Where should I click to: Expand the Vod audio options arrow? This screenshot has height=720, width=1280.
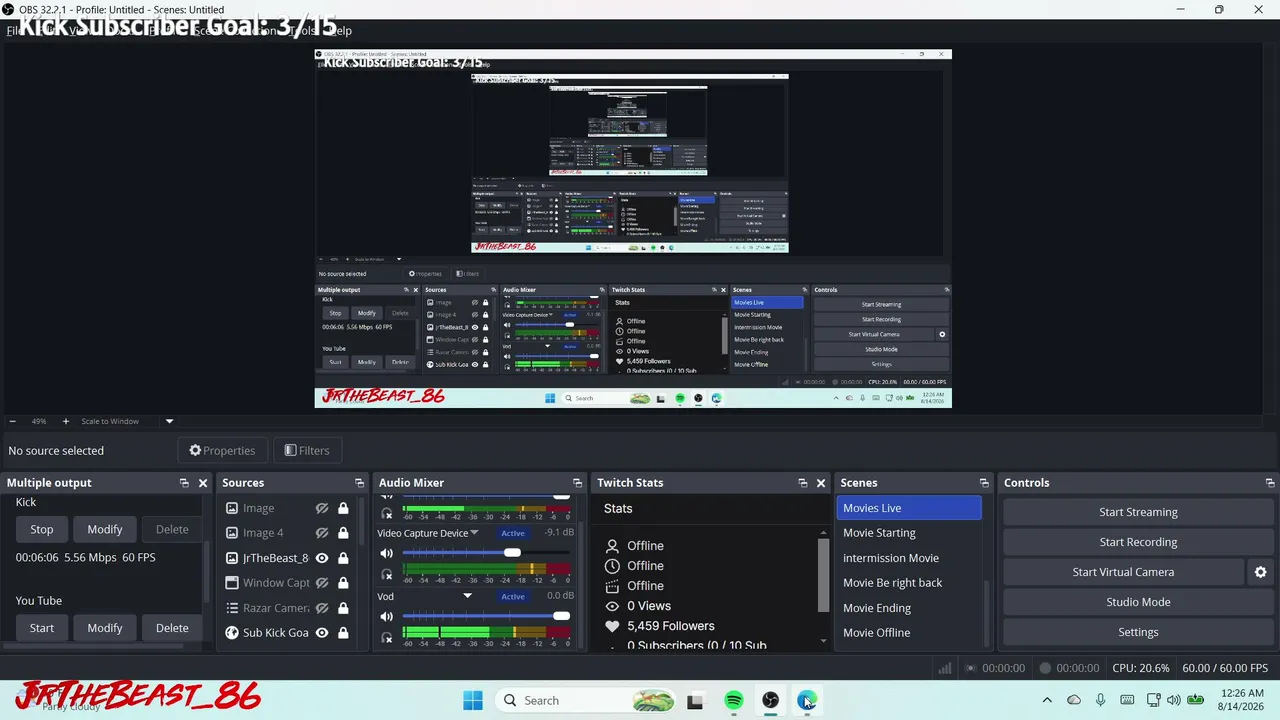point(467,596)
